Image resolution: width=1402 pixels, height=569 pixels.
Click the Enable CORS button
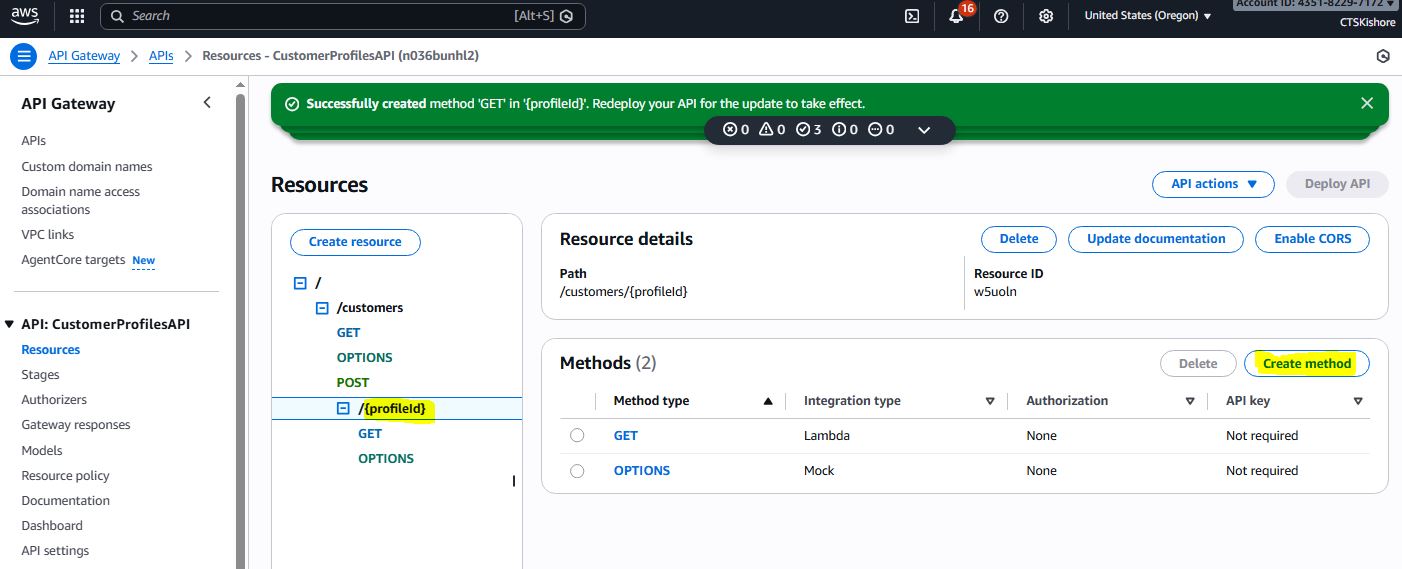pos(1312,239)
